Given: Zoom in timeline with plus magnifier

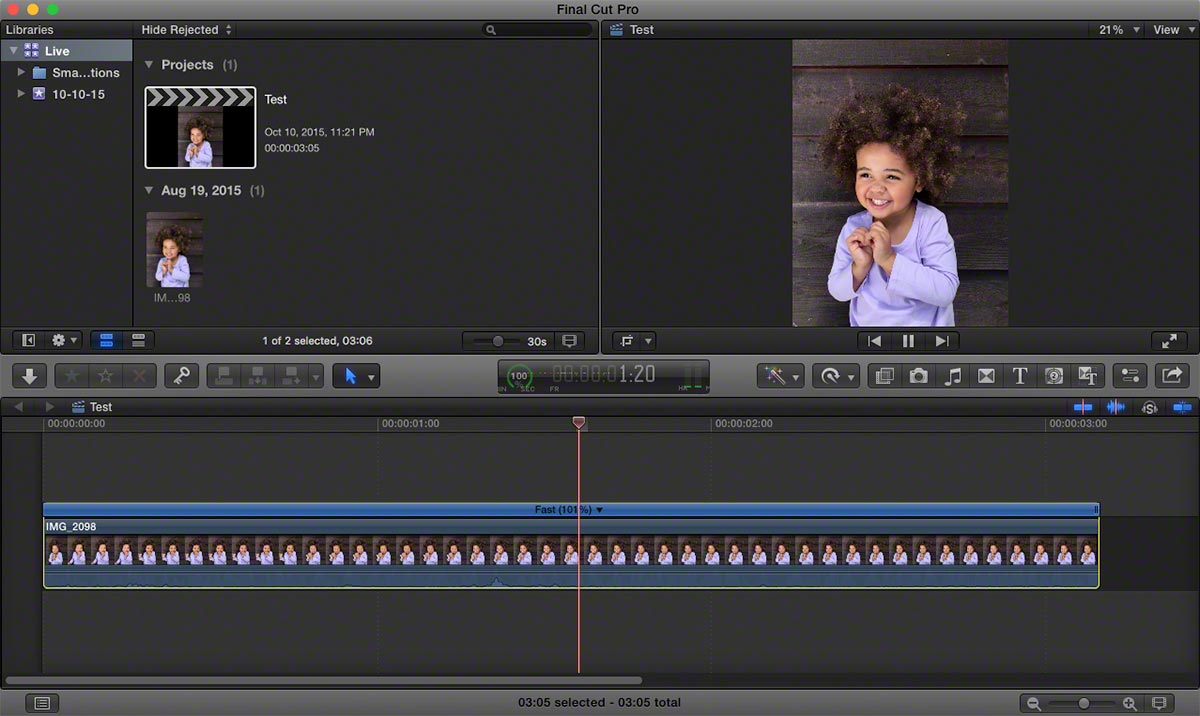Looking at the screenshot, I should [1129, 704].
